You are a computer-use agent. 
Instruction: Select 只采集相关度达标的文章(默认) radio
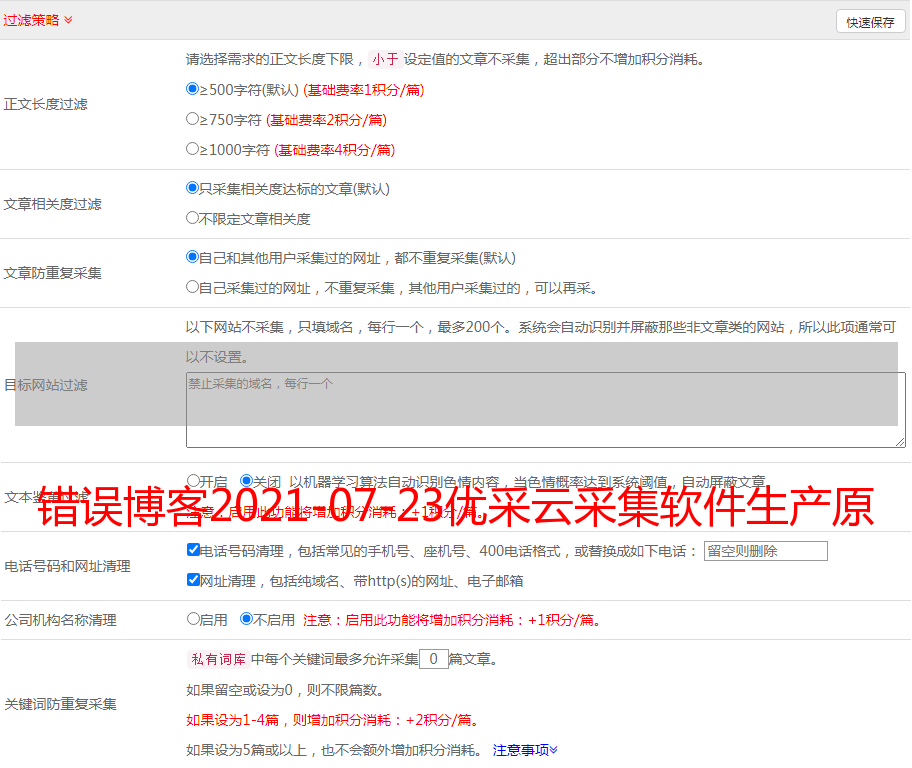(192, 188)
